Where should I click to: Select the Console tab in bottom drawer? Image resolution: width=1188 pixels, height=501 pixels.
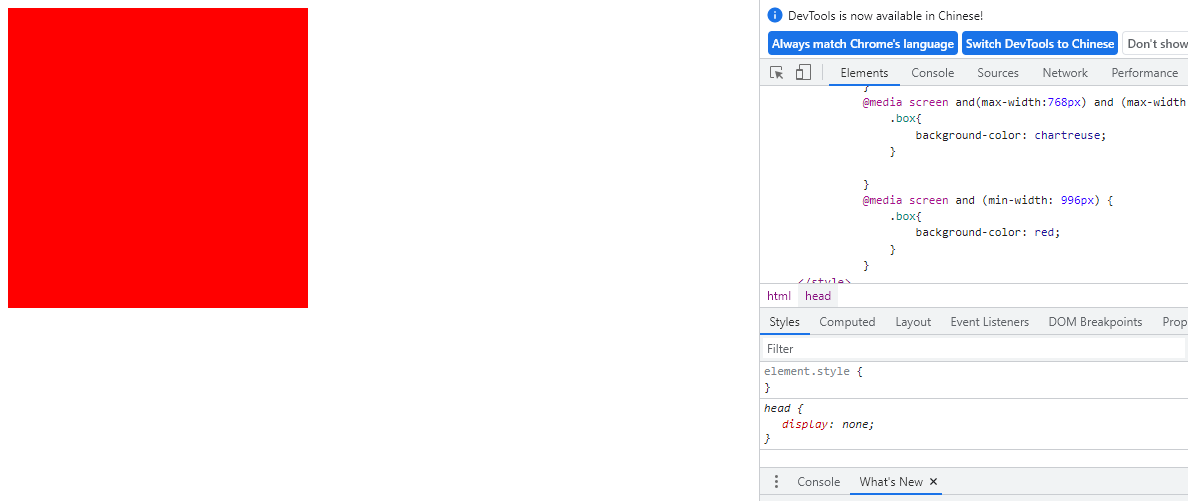coord(818,482)
